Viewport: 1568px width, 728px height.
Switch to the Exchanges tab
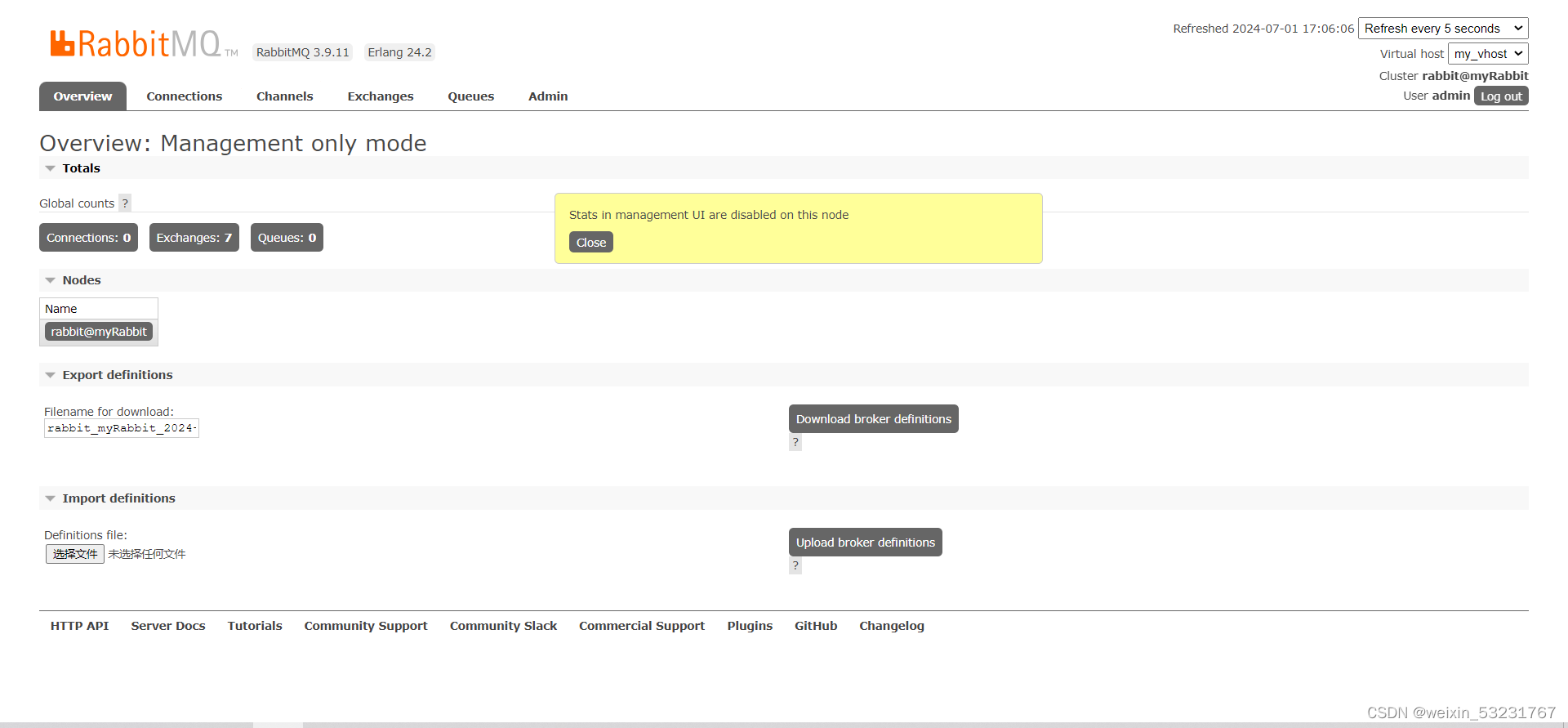pyautogui.click(x=381, y=96)
